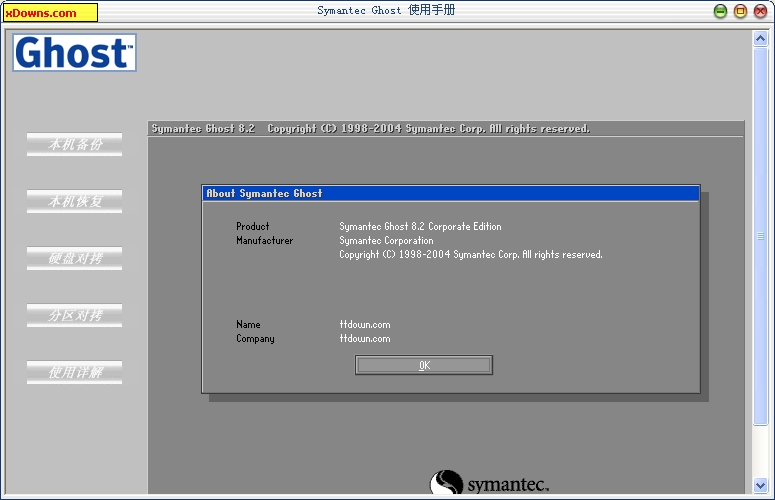Click the Name label in dialog
The height and width of the screenshot is (500, 775).
[248, 325]
